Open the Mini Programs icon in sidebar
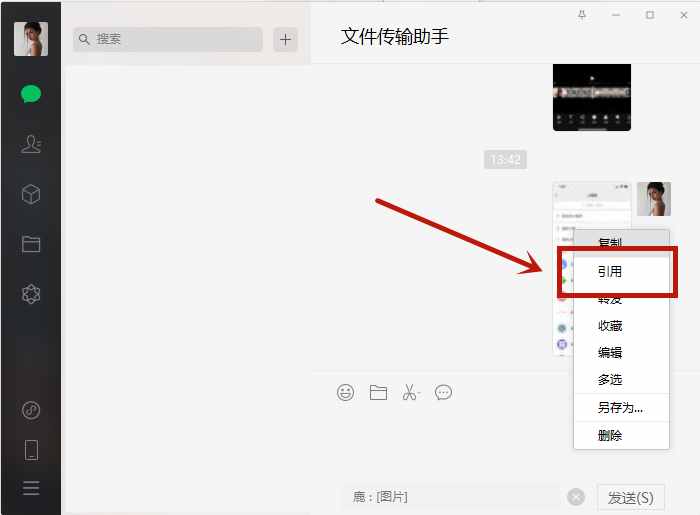This screenshot has height=515, width=700. (x=31, y=410)
